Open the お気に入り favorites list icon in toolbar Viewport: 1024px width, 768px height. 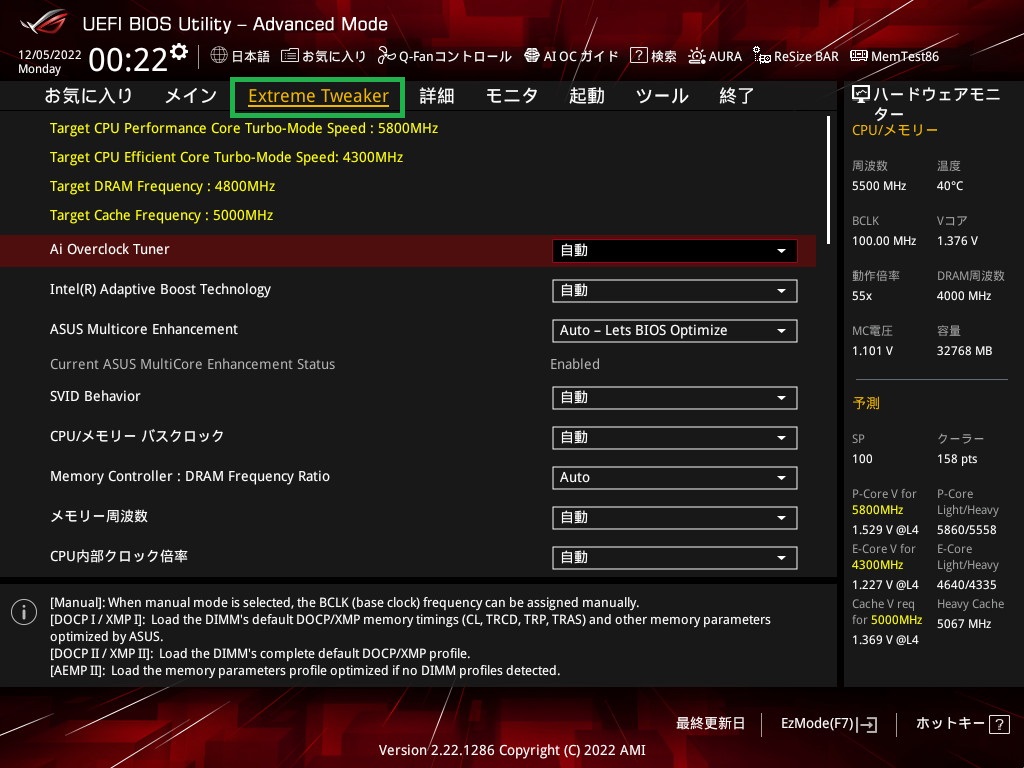pyautogui.click(x=289, y=56)
